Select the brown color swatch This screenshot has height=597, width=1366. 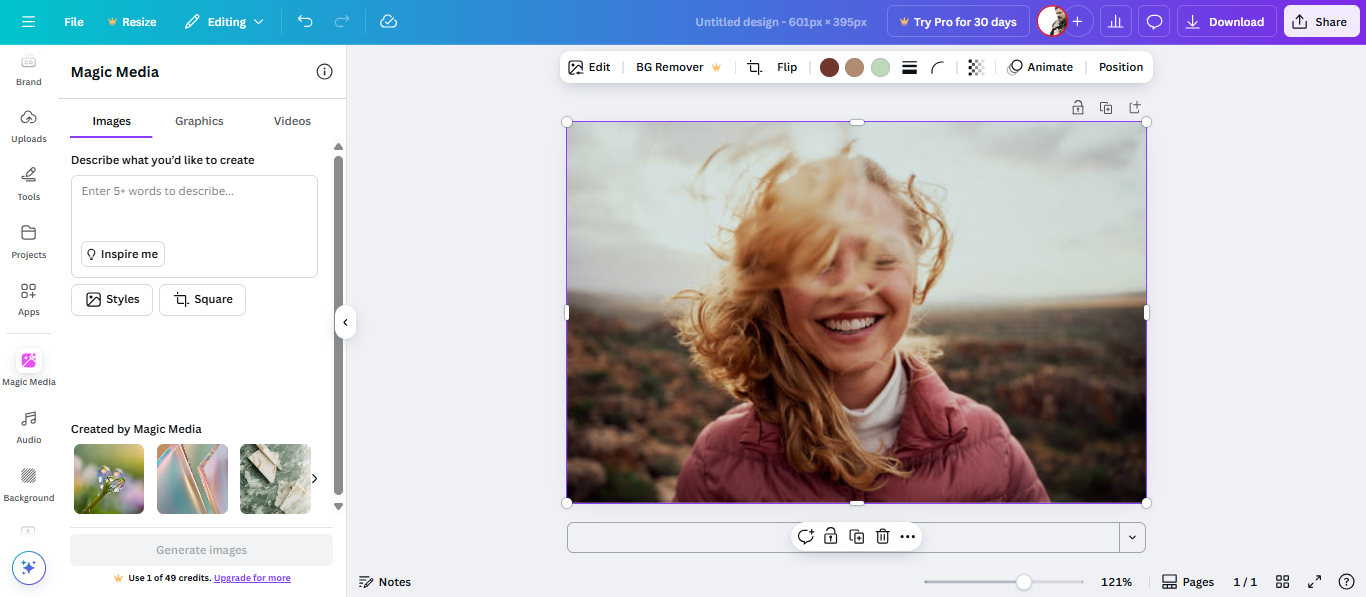[829, 67]
